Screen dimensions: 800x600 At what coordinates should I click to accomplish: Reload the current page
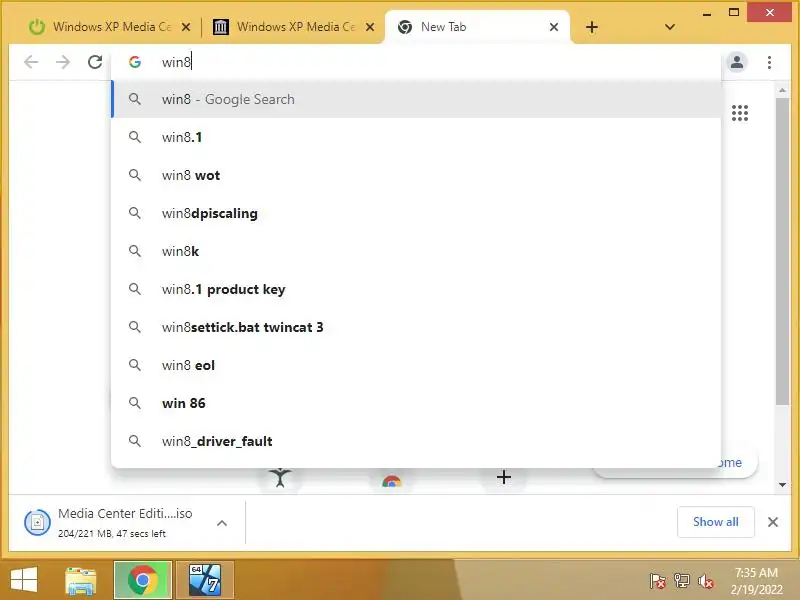coord(95,62)
